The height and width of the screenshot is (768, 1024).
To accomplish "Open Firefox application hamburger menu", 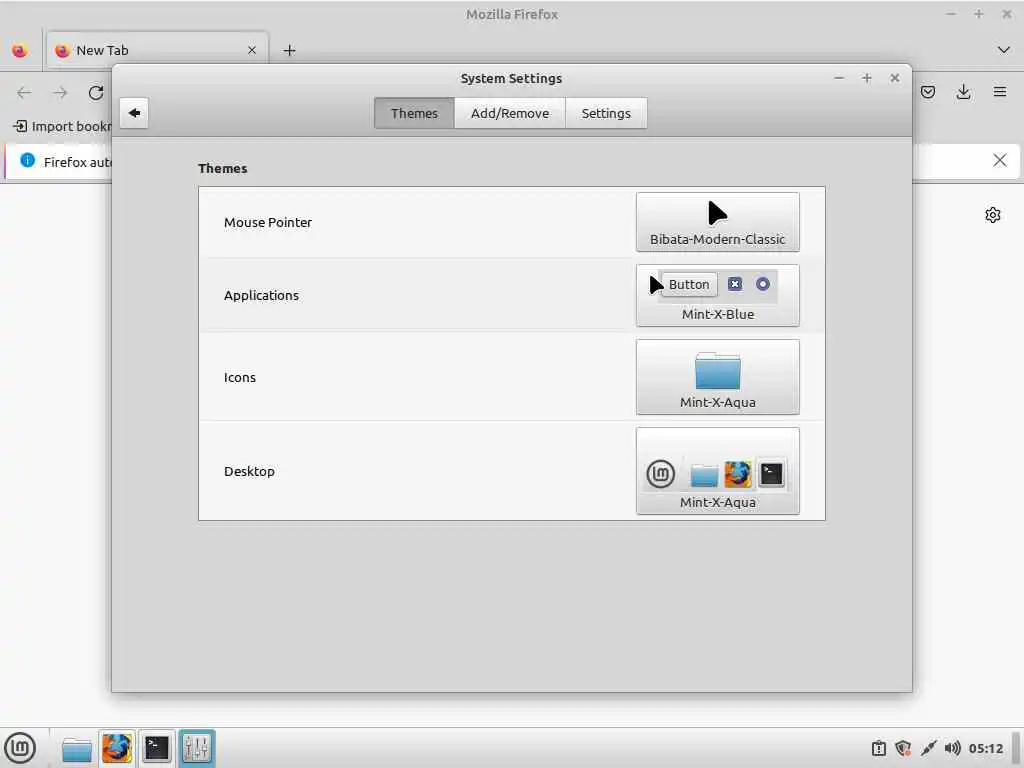I will (999, 92).
